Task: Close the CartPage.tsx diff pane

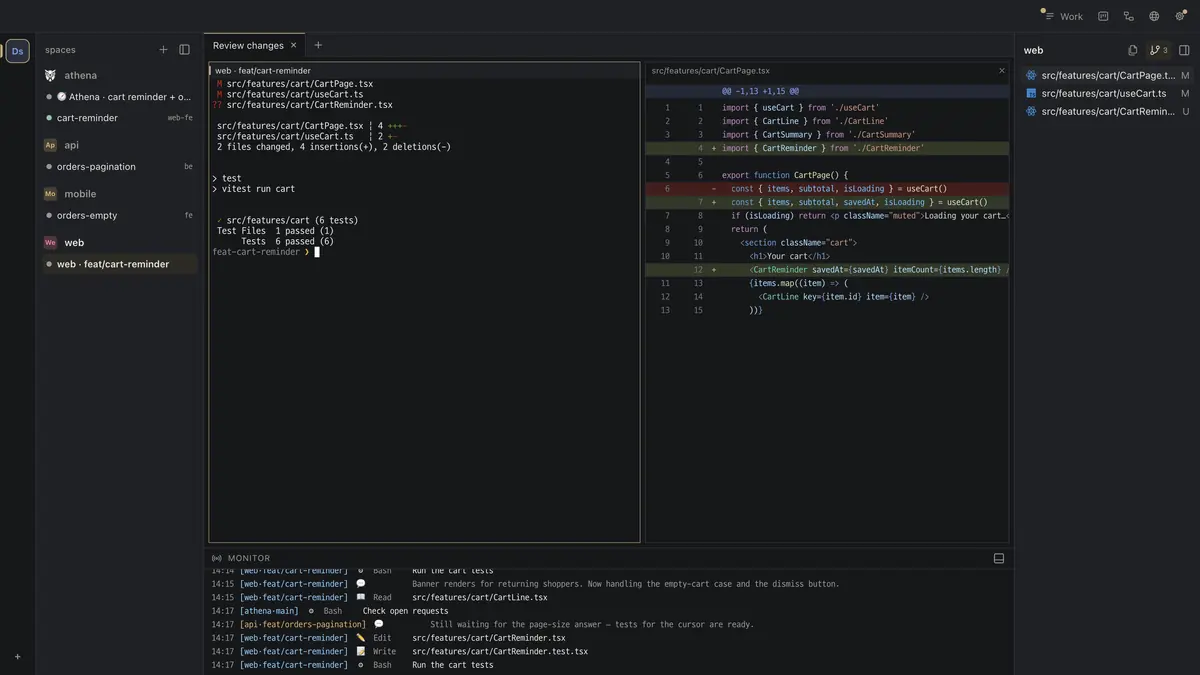Action: coord(1002,71)
